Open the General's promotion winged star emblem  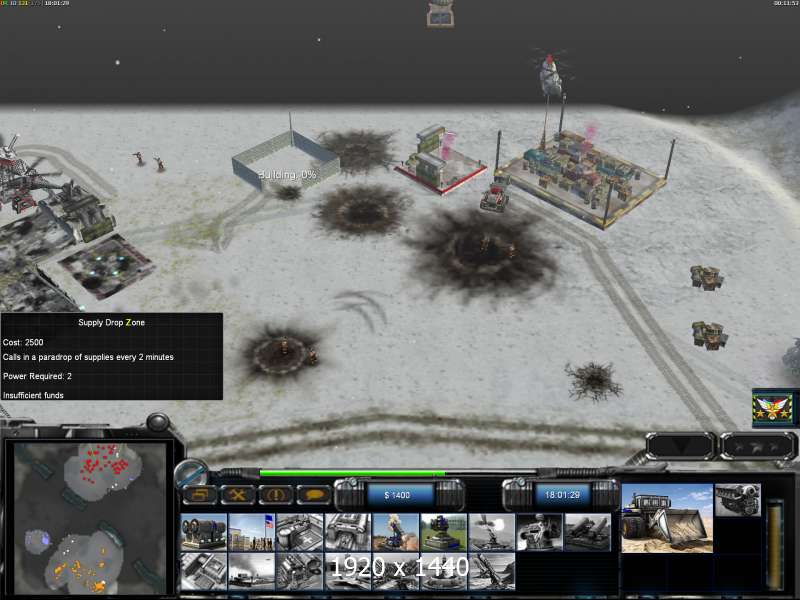pos(772,408)
